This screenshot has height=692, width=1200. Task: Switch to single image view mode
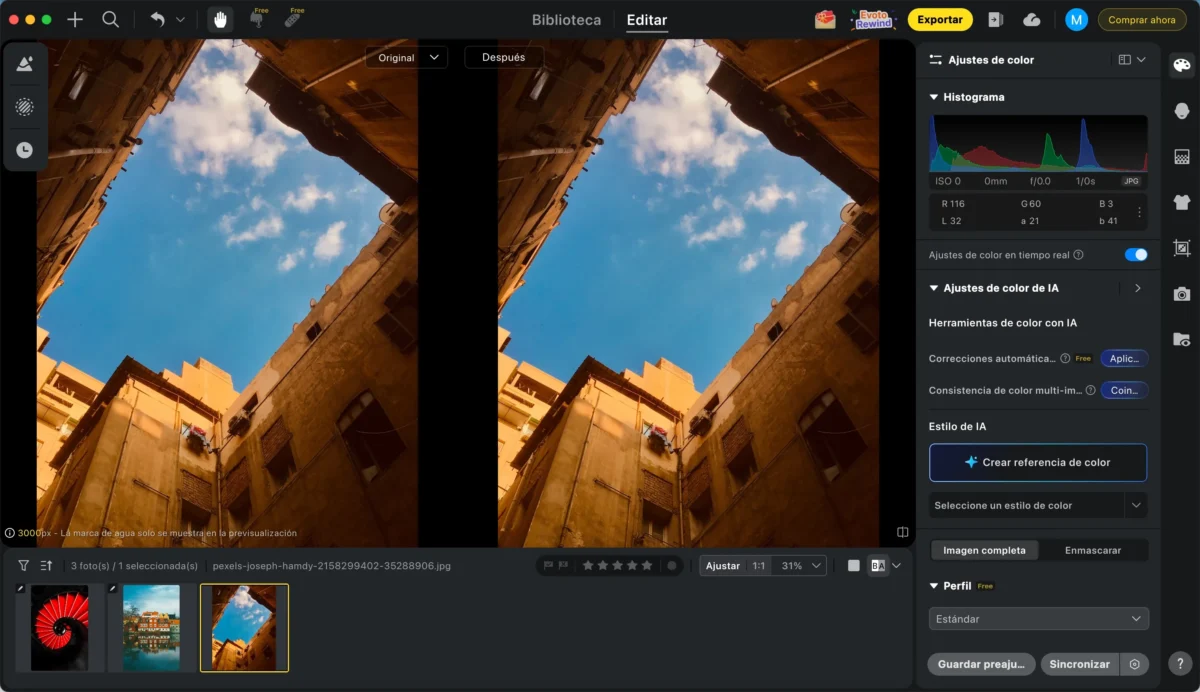[x=853, y=566]
